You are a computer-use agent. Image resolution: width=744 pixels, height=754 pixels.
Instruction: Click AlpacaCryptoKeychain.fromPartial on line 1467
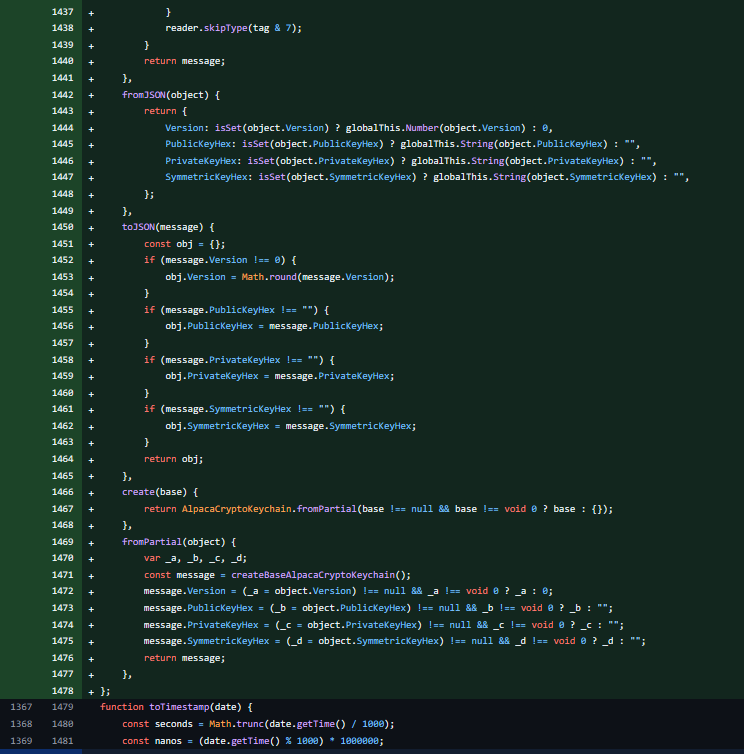point(269,509)
